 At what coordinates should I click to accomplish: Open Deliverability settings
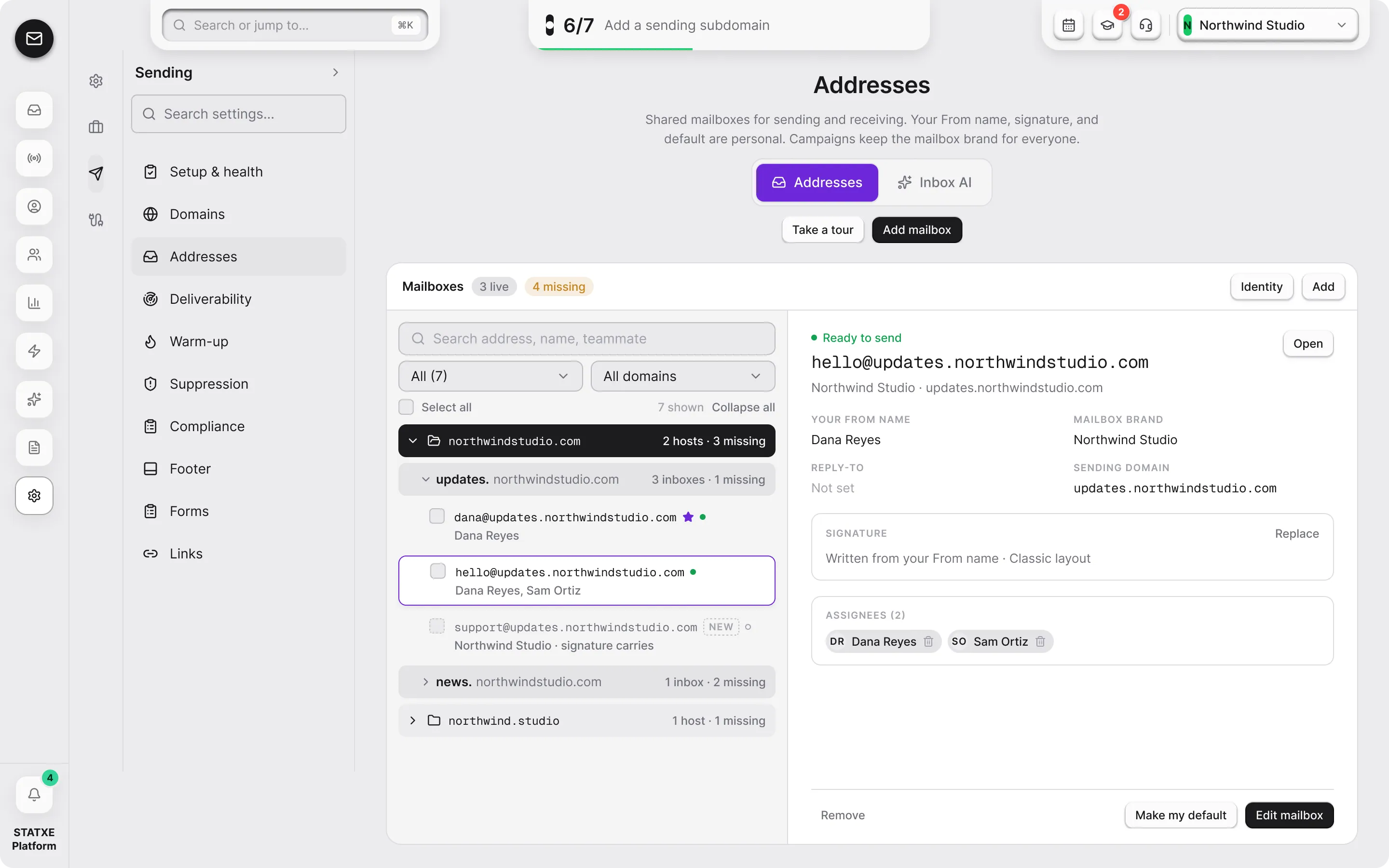coord(238,299)
